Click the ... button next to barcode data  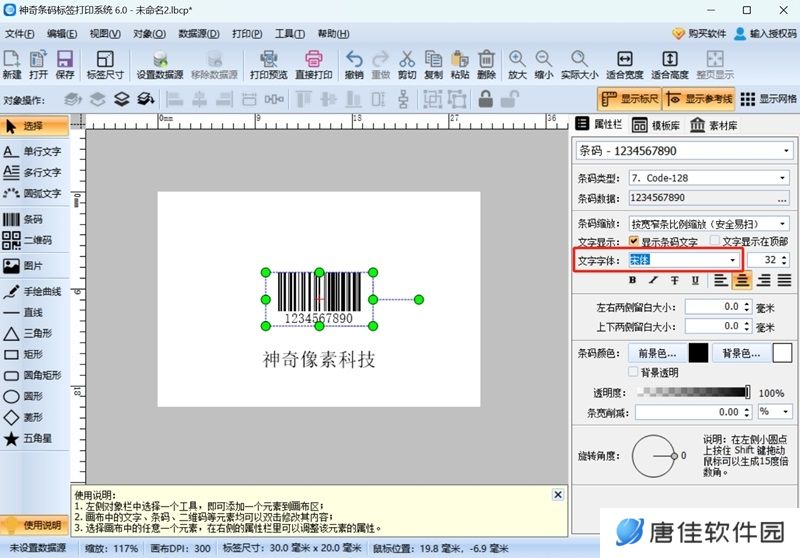[x=782, y=198]
